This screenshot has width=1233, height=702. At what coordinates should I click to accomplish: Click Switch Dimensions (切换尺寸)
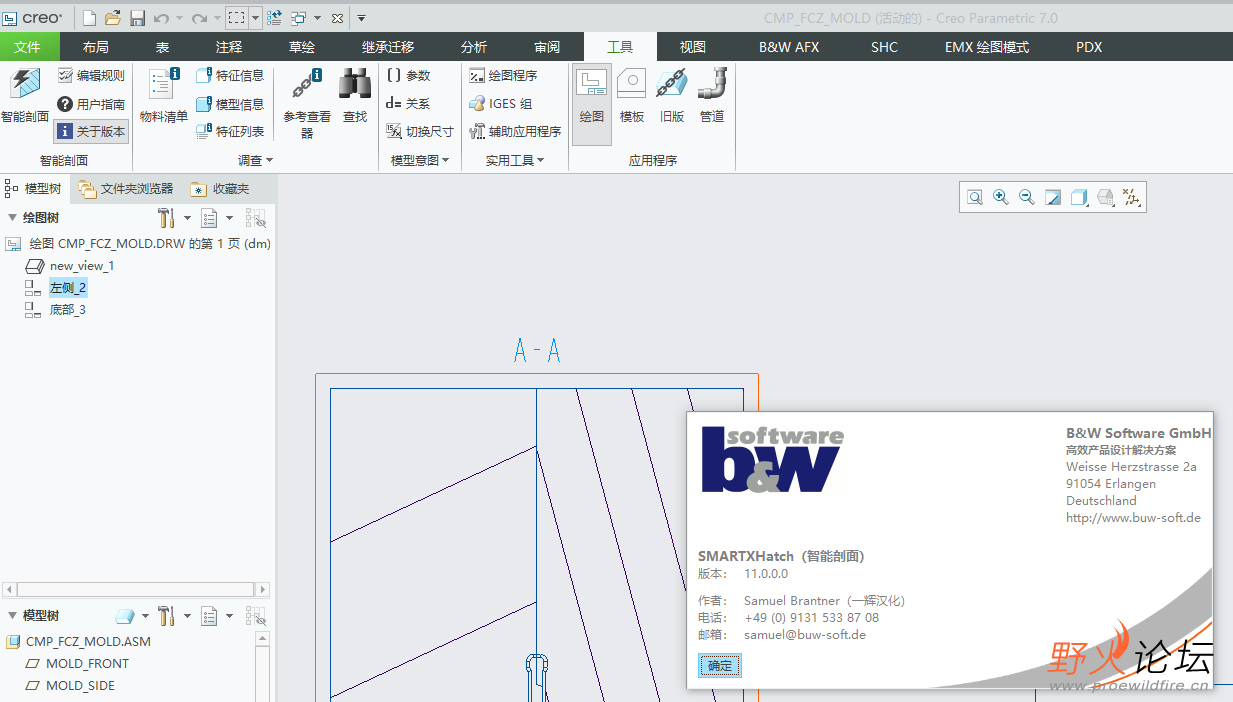tap(420, 131)
